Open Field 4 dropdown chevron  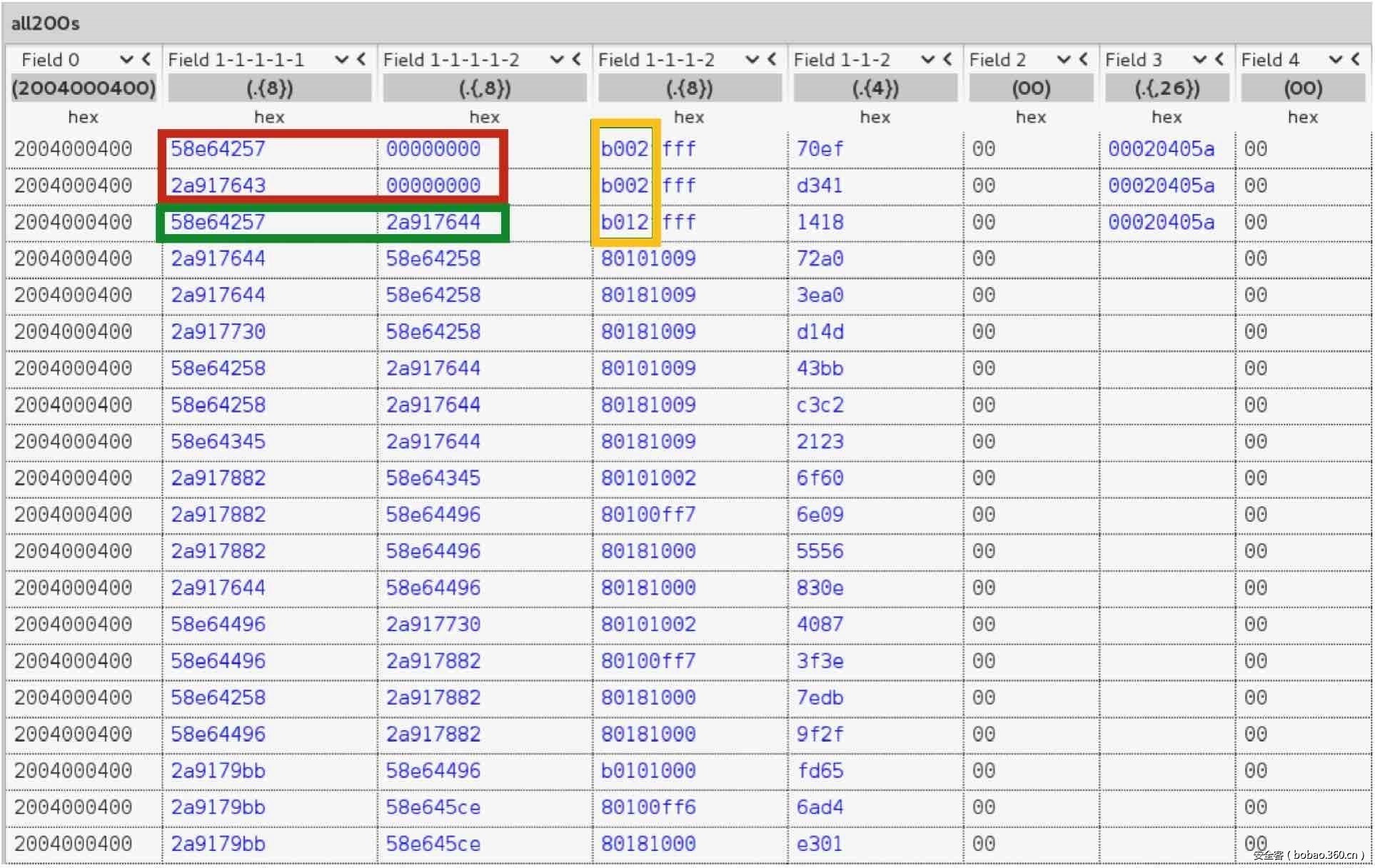[x=1336, y=59]
